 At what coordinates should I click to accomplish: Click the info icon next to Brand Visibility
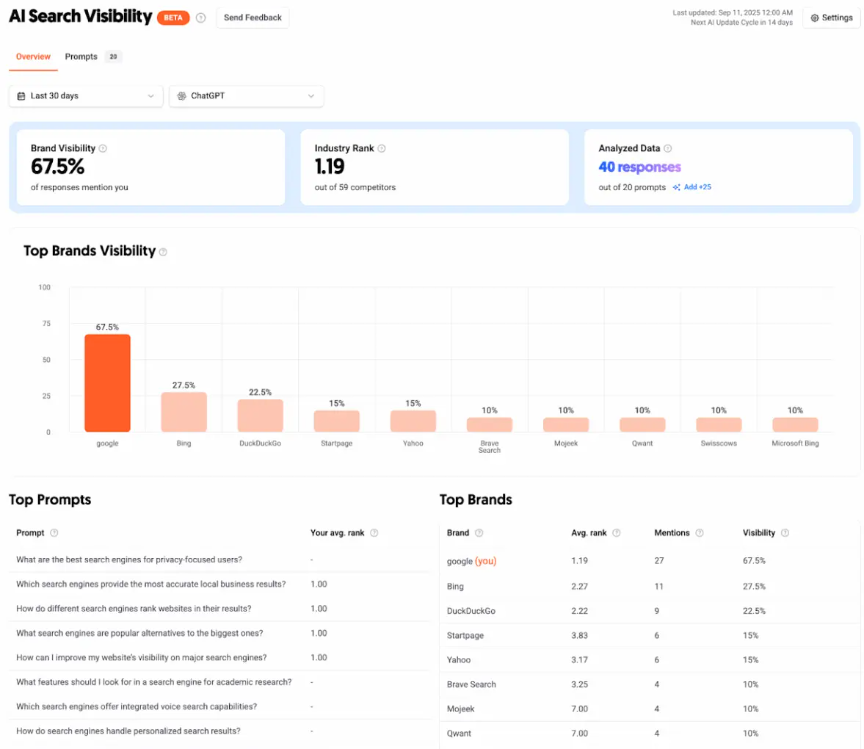coord(104,147)
